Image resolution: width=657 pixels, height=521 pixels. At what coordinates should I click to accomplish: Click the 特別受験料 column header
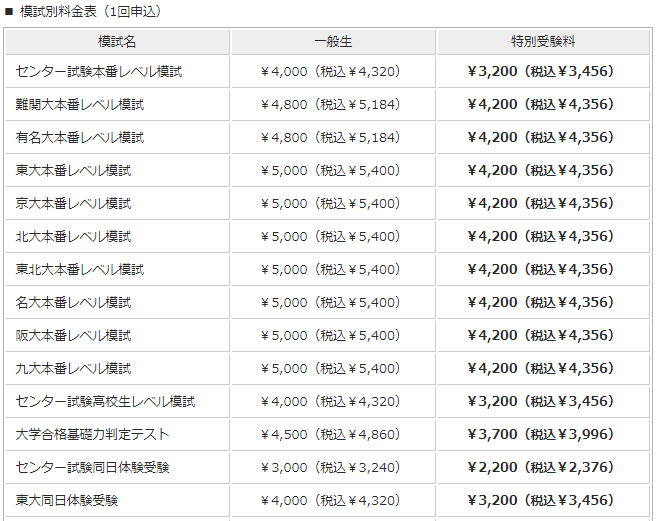[543, 42]
